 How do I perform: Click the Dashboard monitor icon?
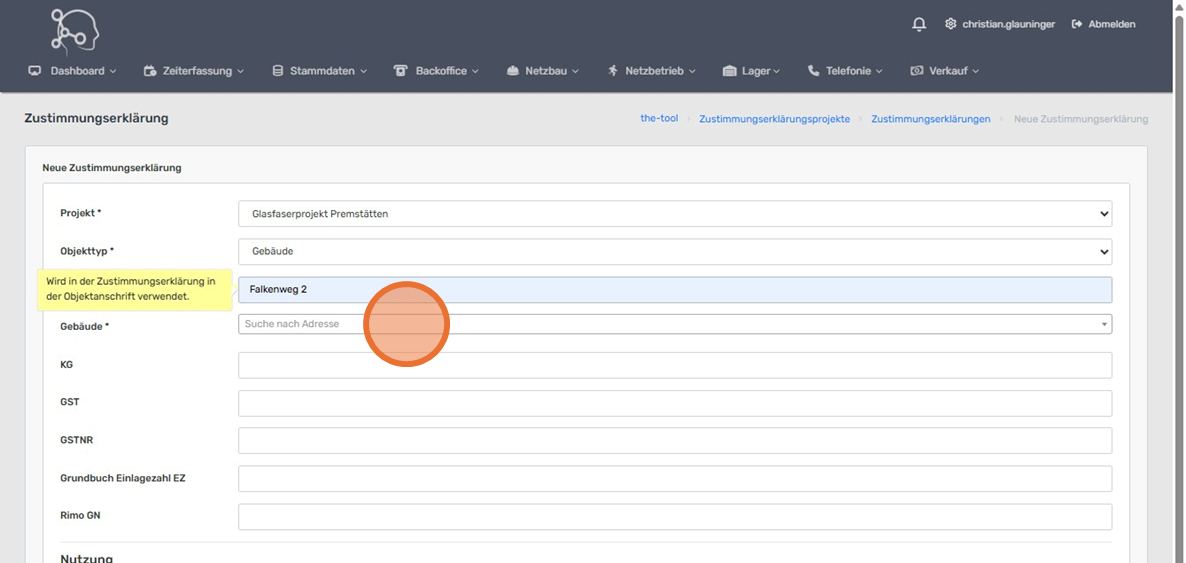[35, 71]
